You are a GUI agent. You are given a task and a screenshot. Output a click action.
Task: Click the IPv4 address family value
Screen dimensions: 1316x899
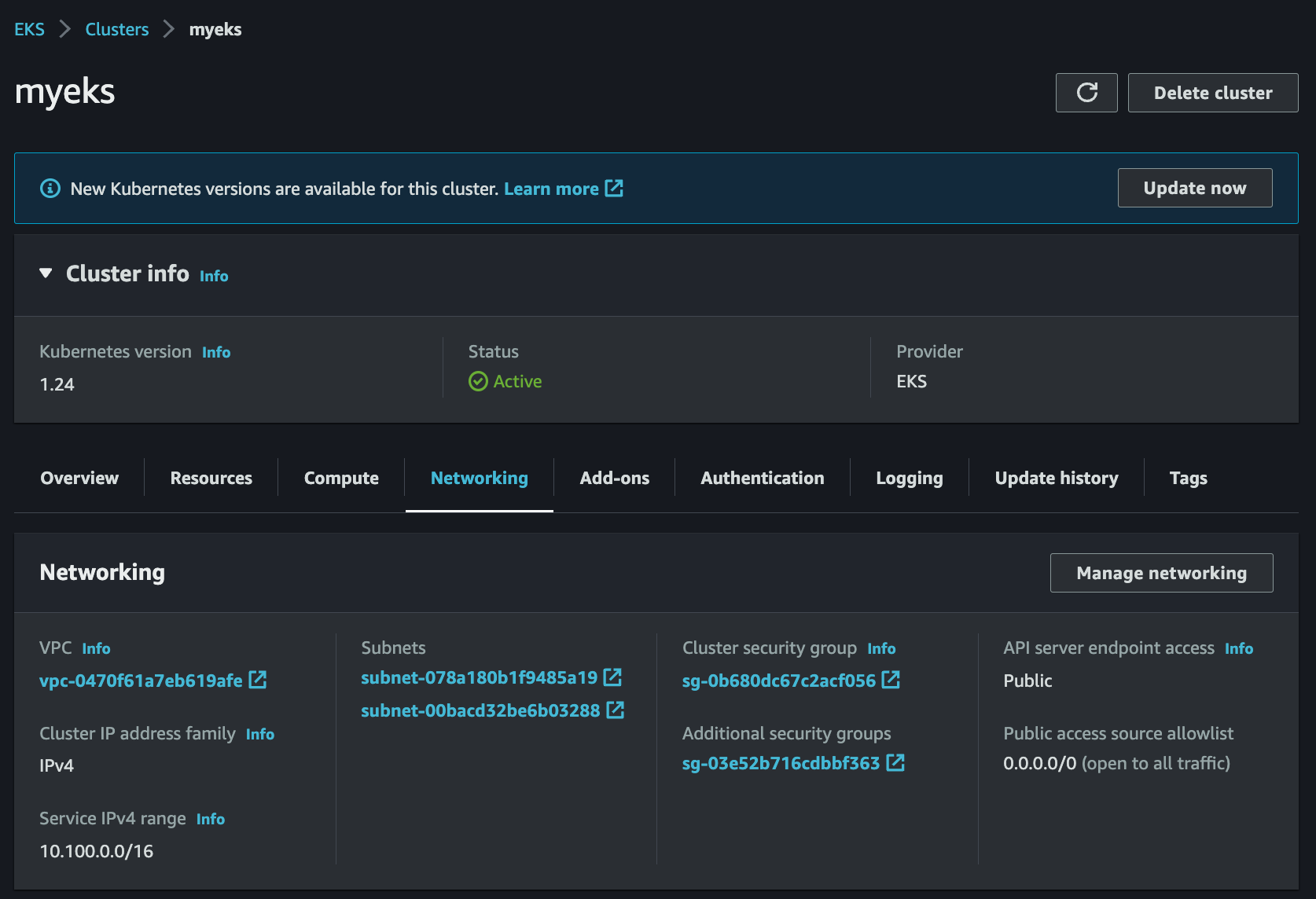[x=57, y=765]
